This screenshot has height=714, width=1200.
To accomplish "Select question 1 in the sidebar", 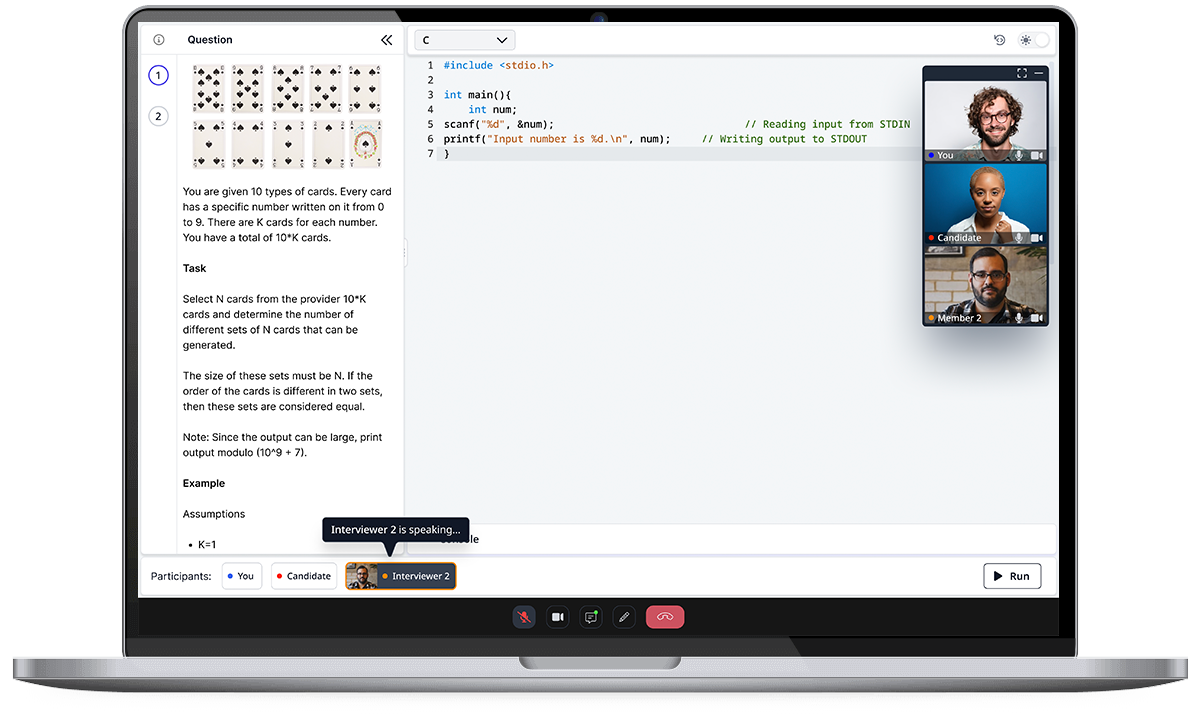I will [158, 75].
